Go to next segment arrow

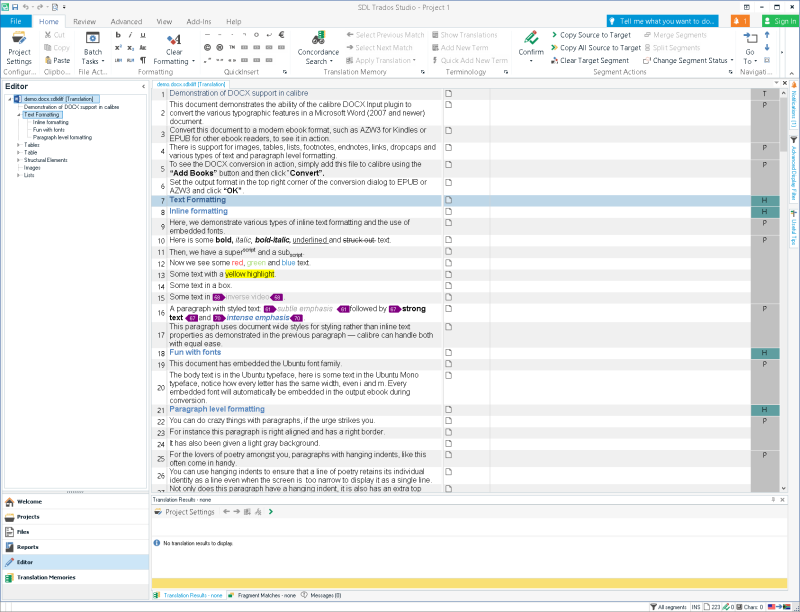(x=767, y=47)
